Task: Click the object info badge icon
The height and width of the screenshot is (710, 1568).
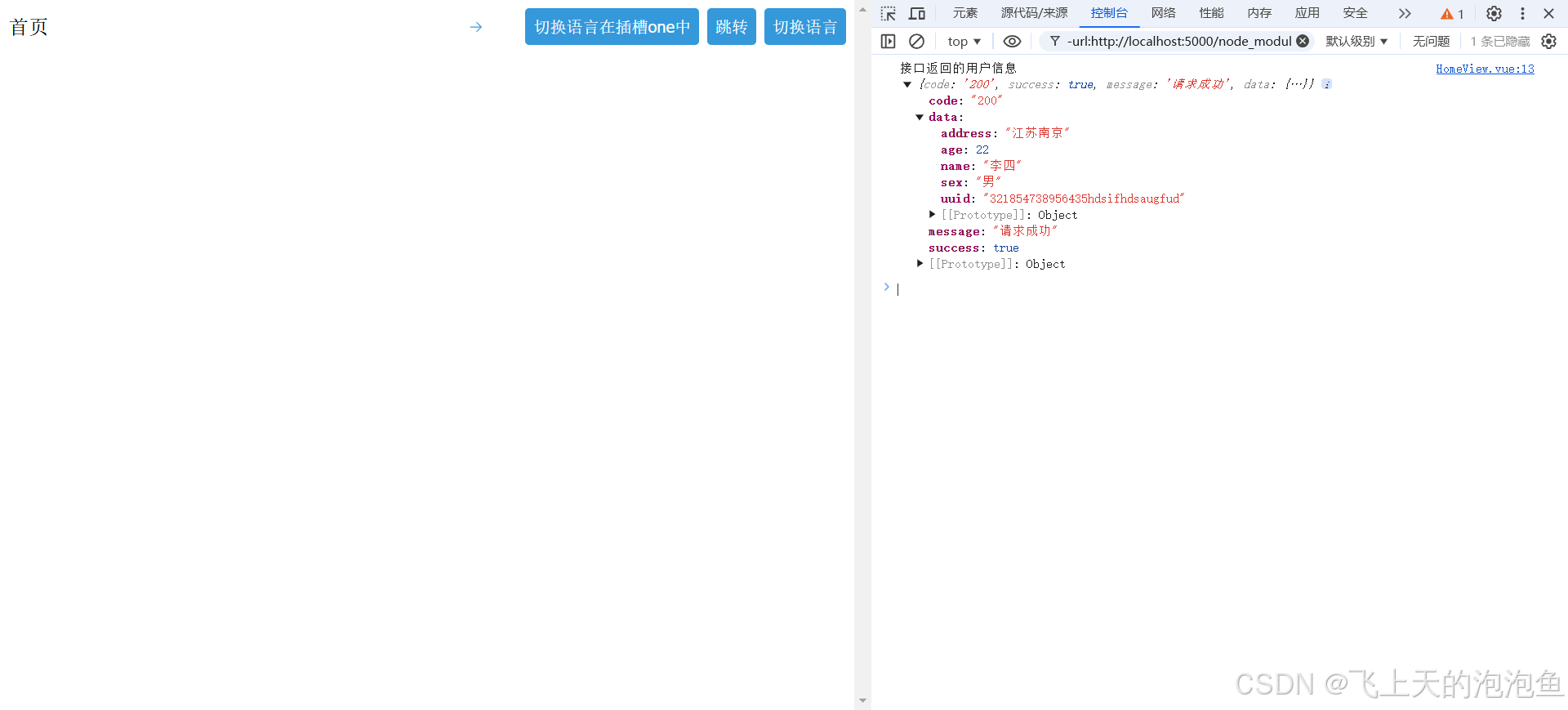Action: tap(1327, 84)
